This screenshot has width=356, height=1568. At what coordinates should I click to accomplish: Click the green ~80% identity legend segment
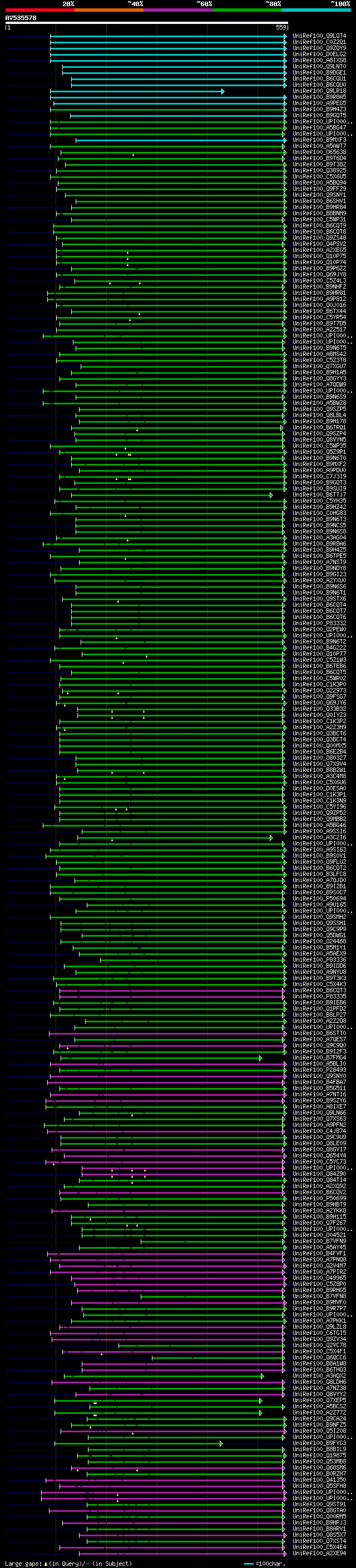(247, 10)
